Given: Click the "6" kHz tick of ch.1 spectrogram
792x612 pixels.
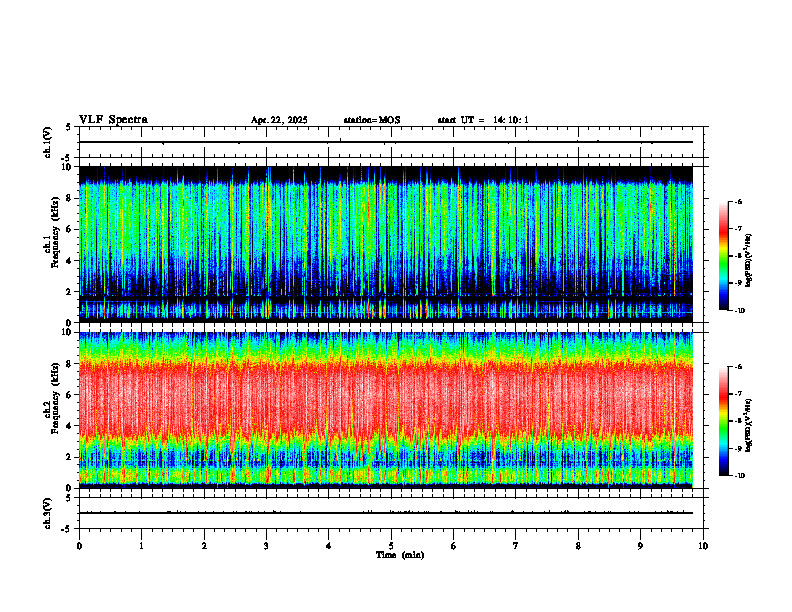Looking at the screenshot, I should (x=70, y=230).
